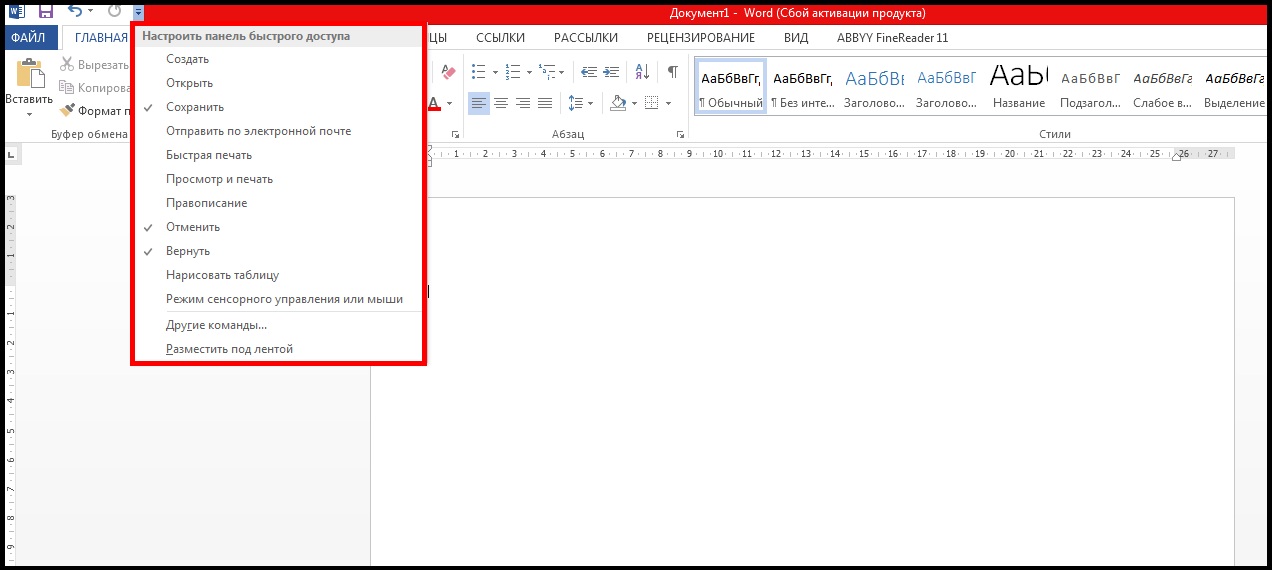The height and width of the screenshot is (570, 1272).
Task: Apply the Название style thumbnail
Action: [x=1019, y=87]
